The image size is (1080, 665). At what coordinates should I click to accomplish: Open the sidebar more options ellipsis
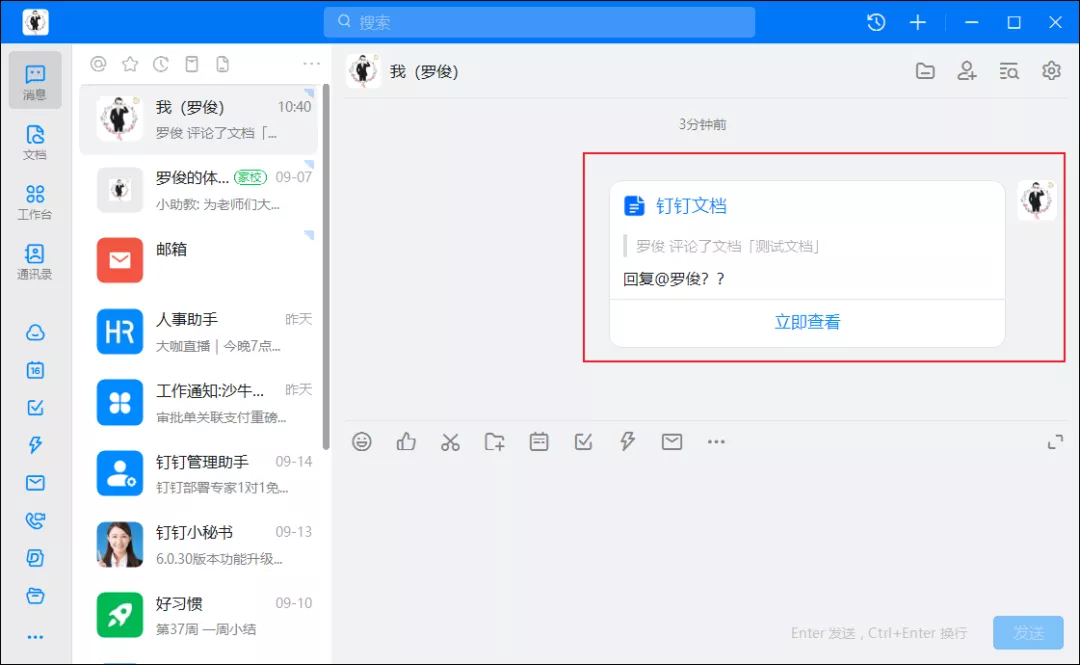35,637
